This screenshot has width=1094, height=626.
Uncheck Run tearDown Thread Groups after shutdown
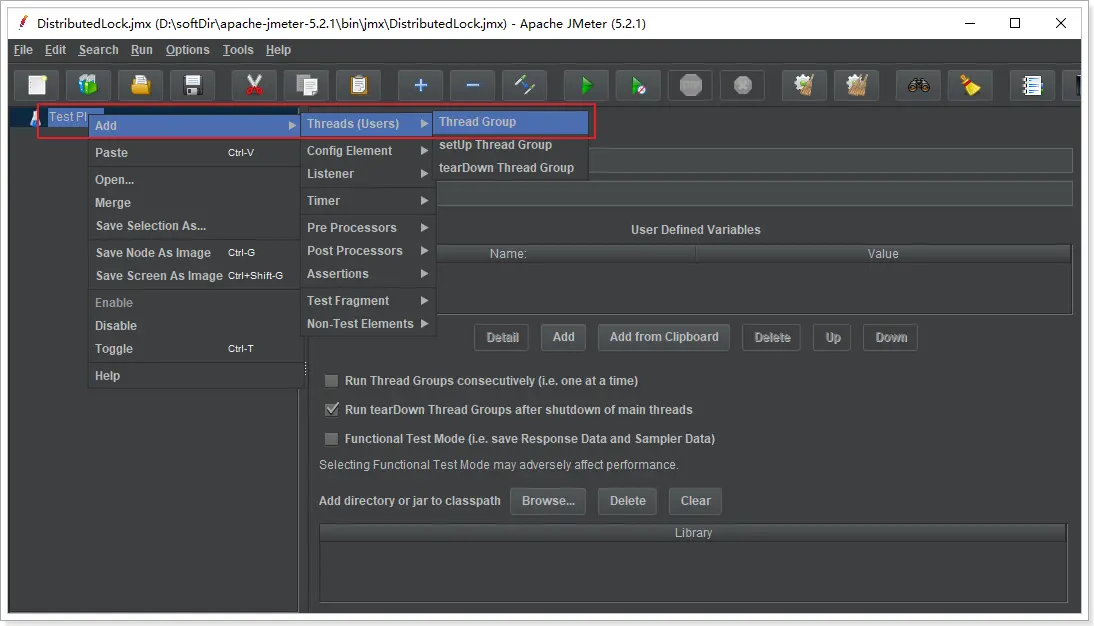[x=331, y=410]
